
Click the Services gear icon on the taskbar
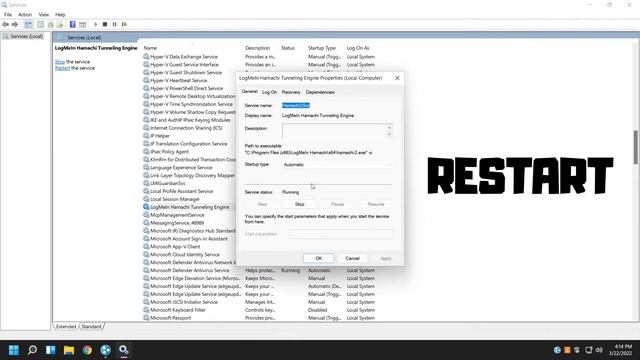pyautogui.click(x=124, y=350)
